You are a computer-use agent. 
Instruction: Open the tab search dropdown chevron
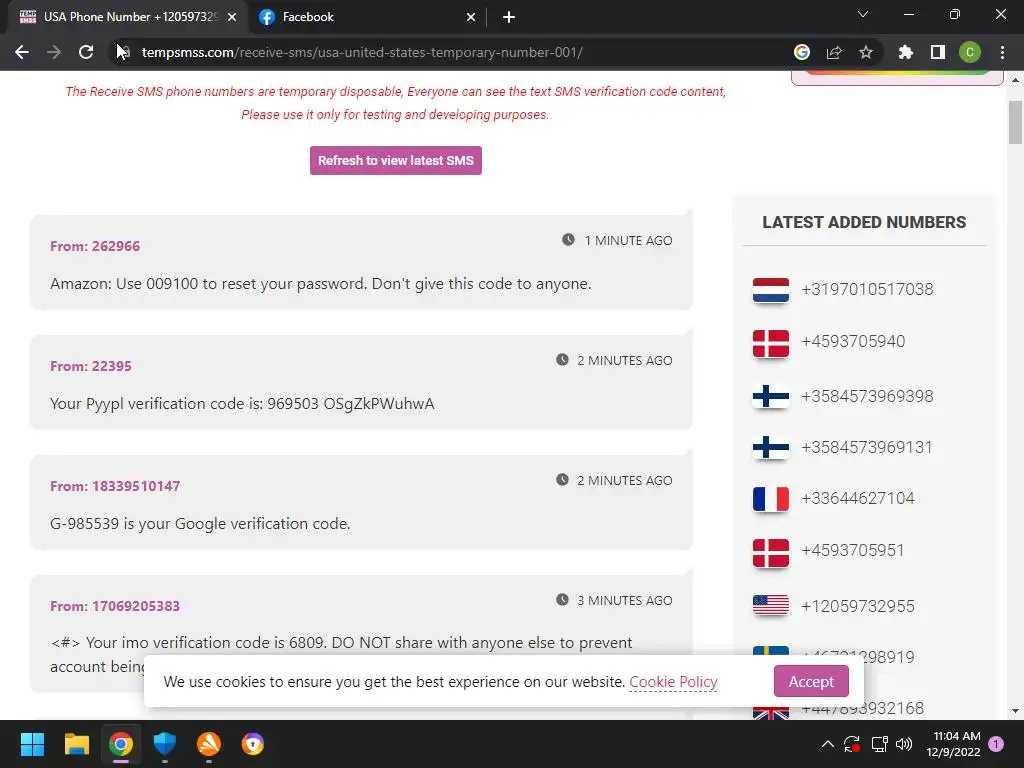coord(863,14)
